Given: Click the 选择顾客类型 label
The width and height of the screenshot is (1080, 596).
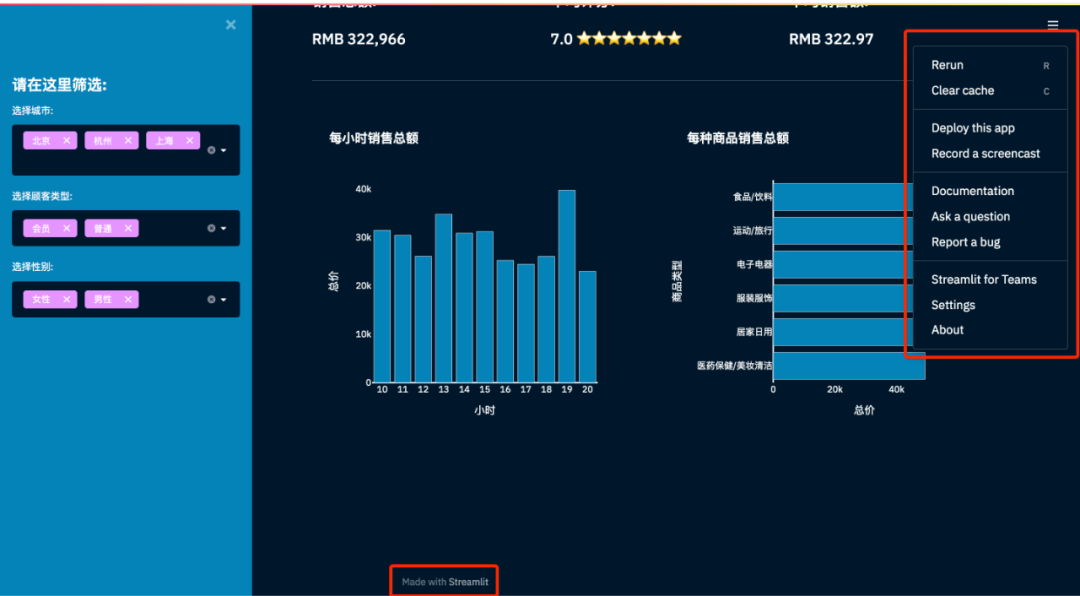Looking at the screenshot, I should click(42, 196).
